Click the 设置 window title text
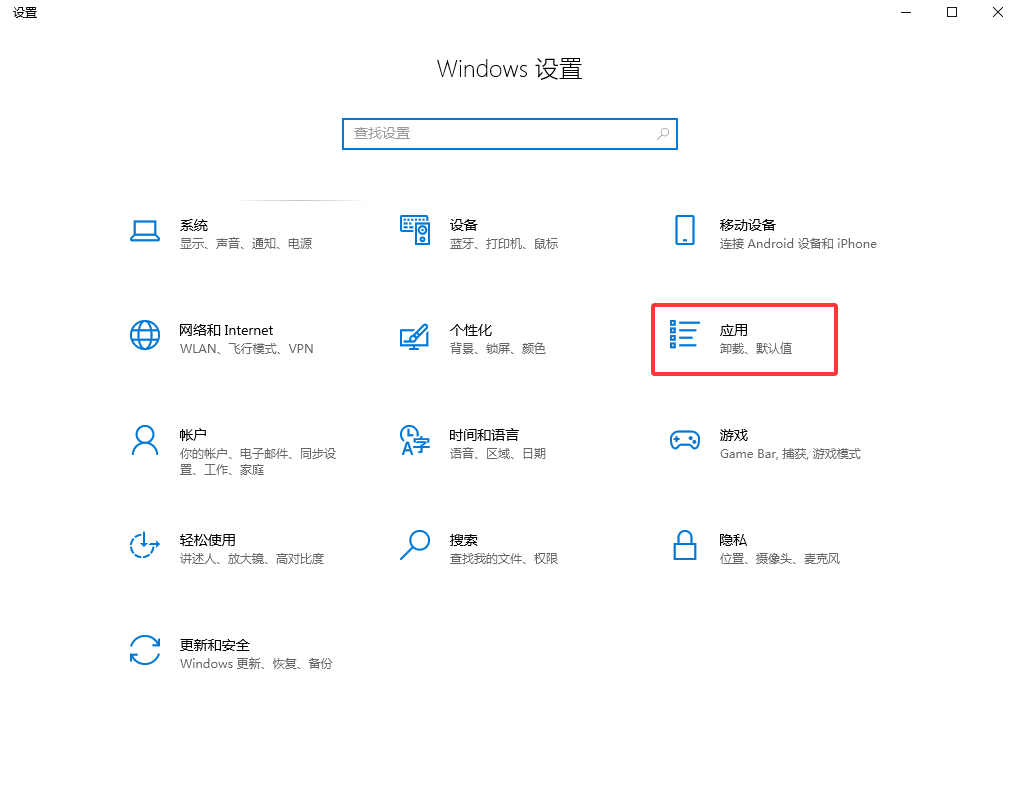The width and height of the screenshot is (1019, 793). pos(25,12)
